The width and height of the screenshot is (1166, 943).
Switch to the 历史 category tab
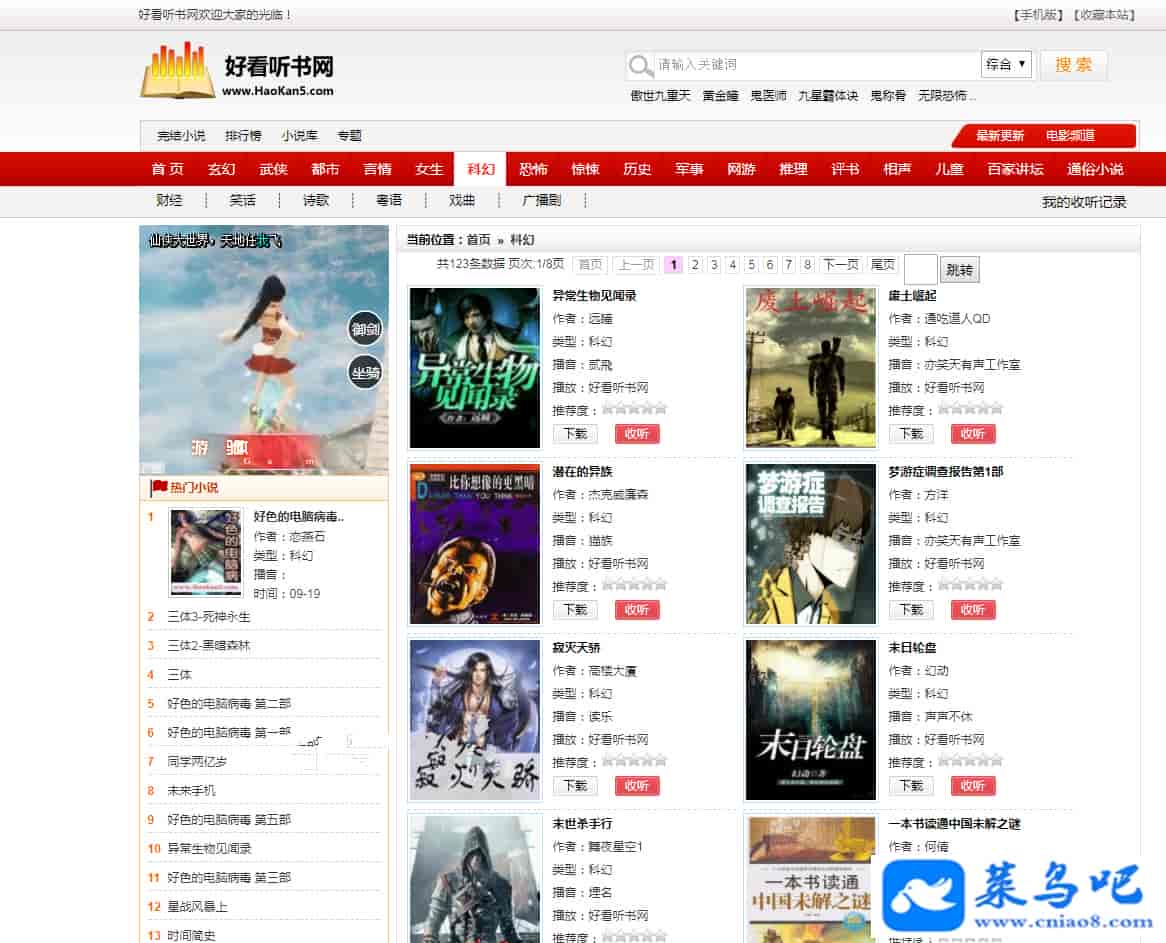click(x=637, y=169)
